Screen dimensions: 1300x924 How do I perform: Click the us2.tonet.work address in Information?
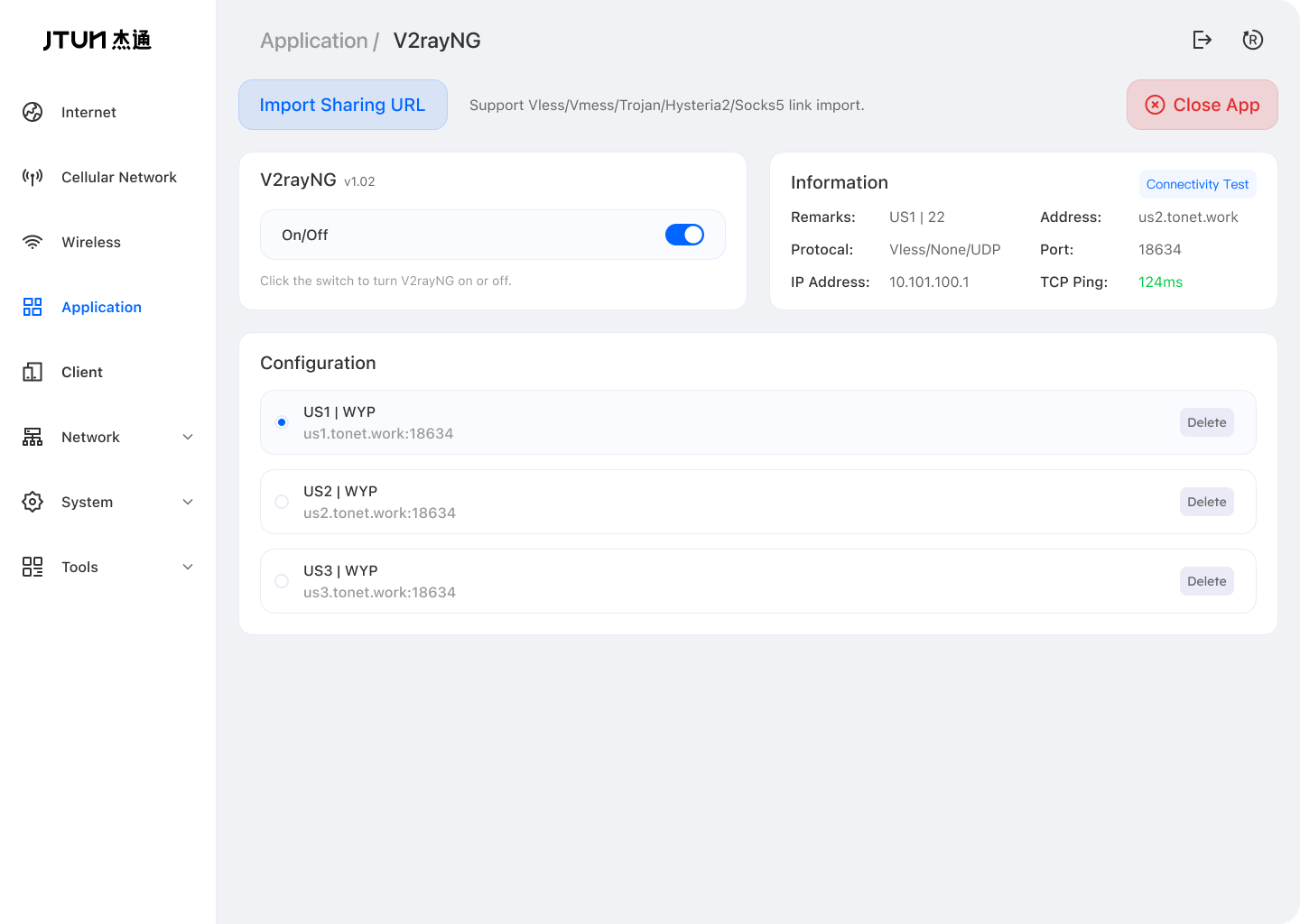pos(1188,217)
